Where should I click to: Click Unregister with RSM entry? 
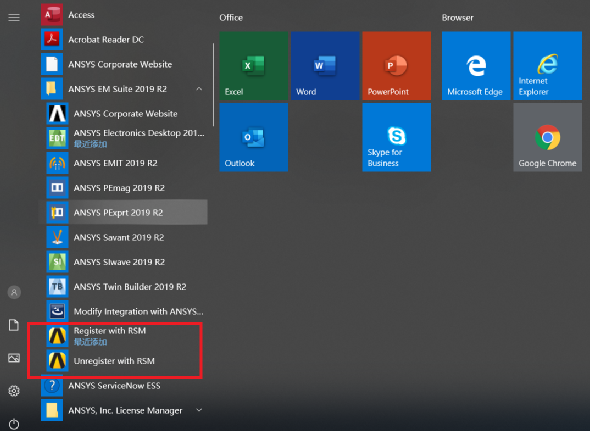(123, 361)
